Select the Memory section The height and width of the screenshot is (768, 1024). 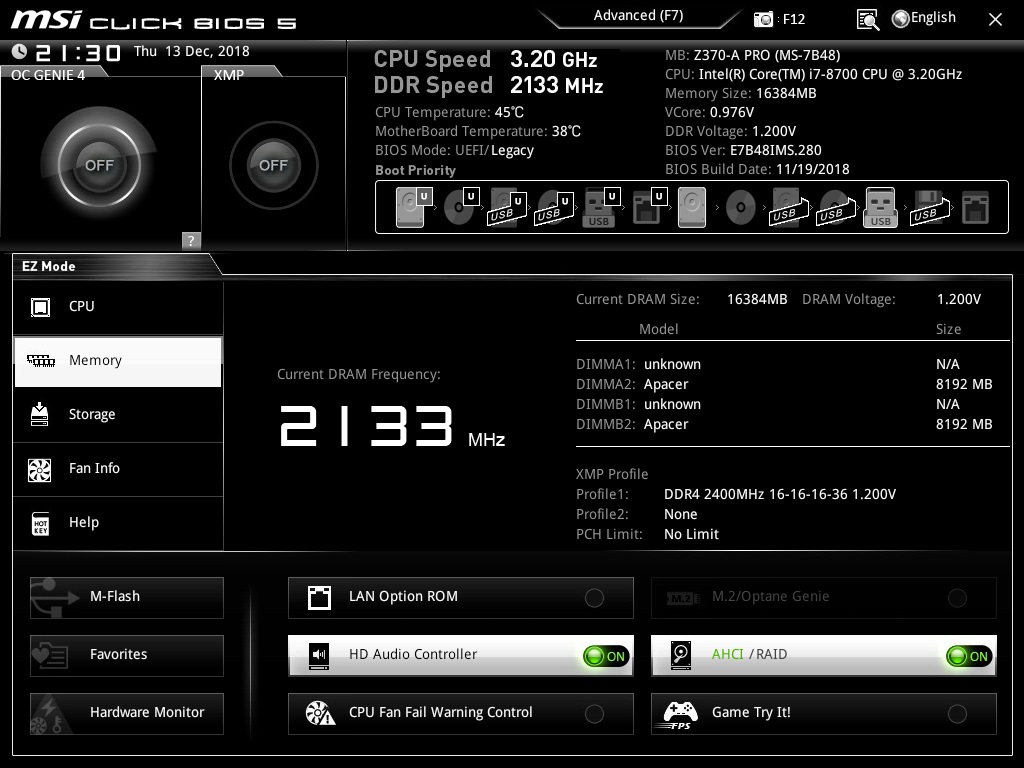click(118, 361)
